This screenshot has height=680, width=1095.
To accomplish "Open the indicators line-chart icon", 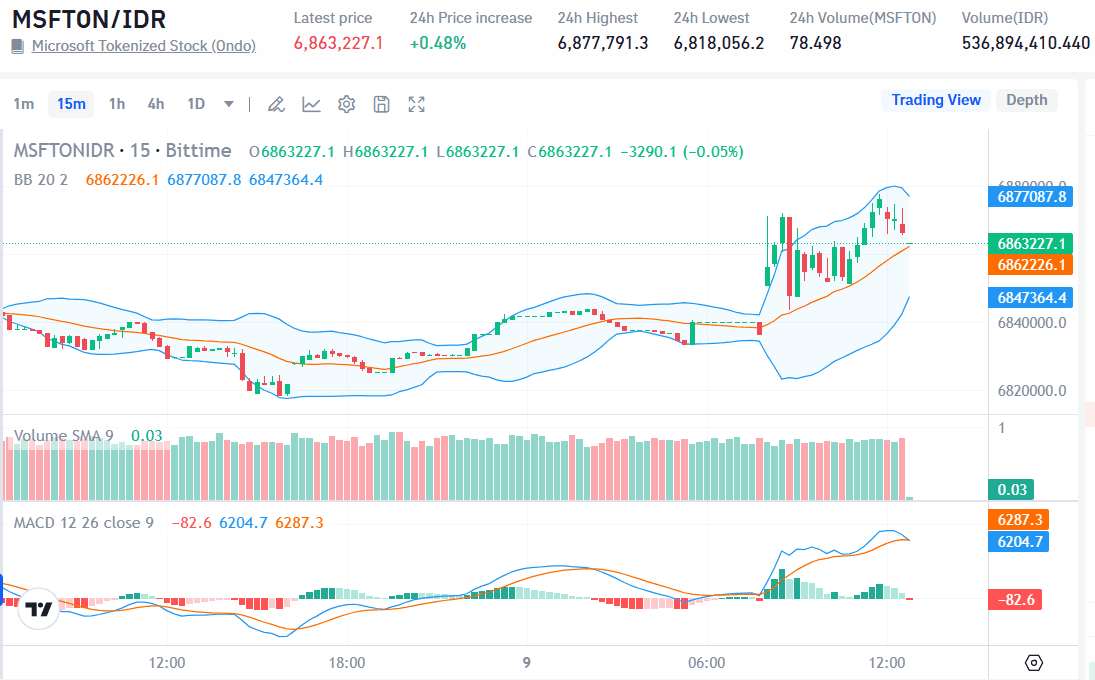I will click(x=312, y=104).
